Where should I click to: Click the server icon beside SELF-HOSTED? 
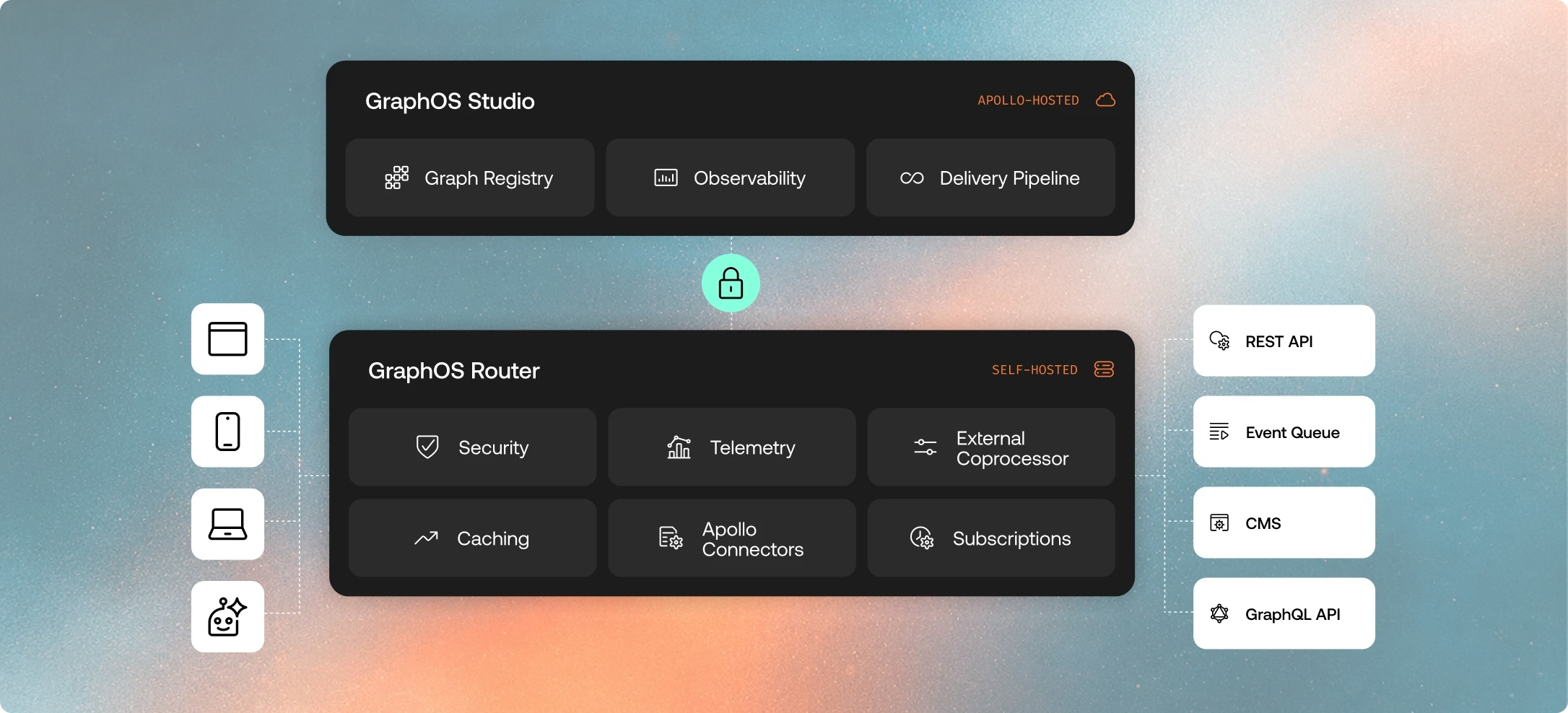pos(1104,369)
